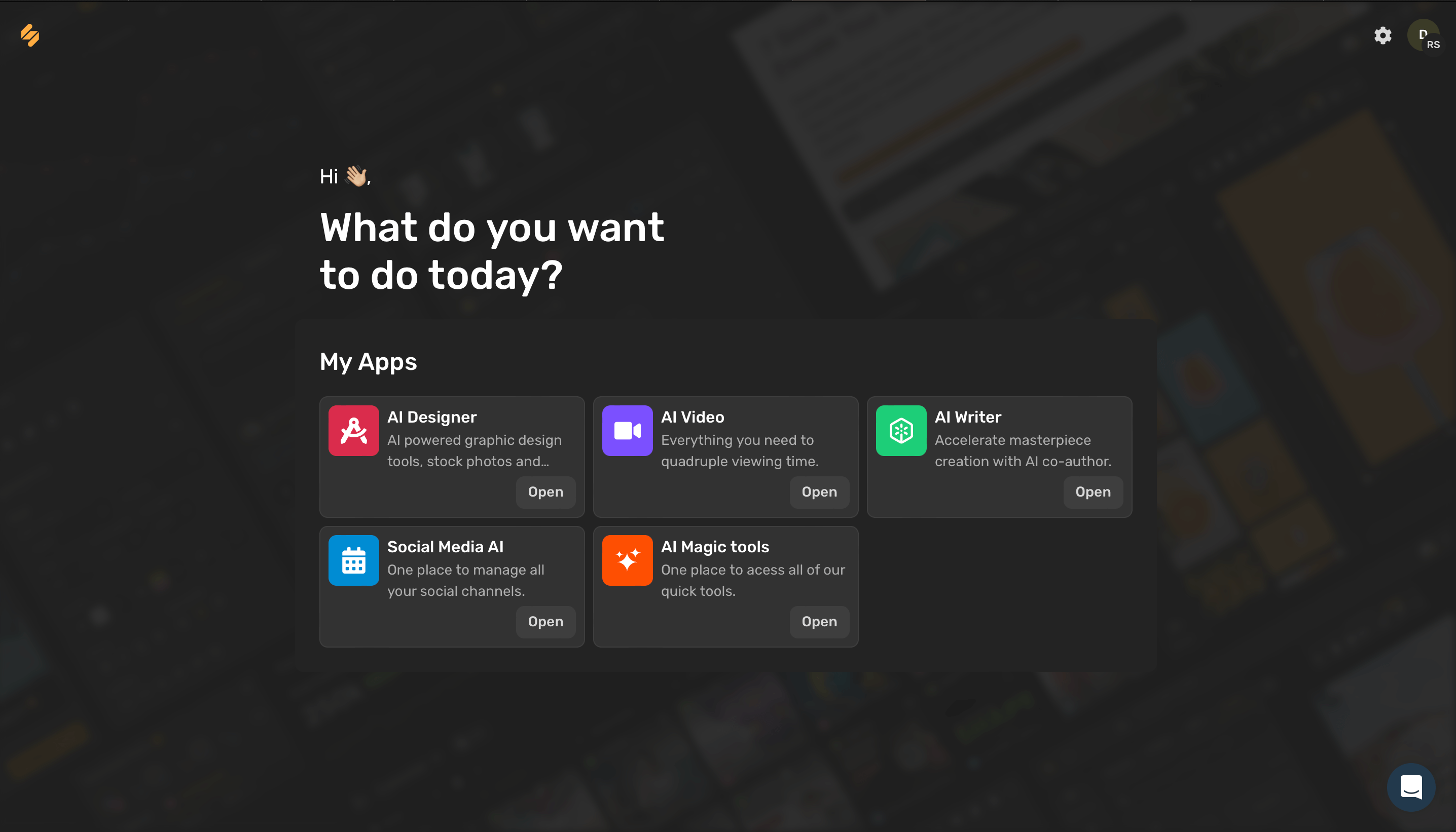
Task: Click the Snappy logo top left
Action: [29, 36]
